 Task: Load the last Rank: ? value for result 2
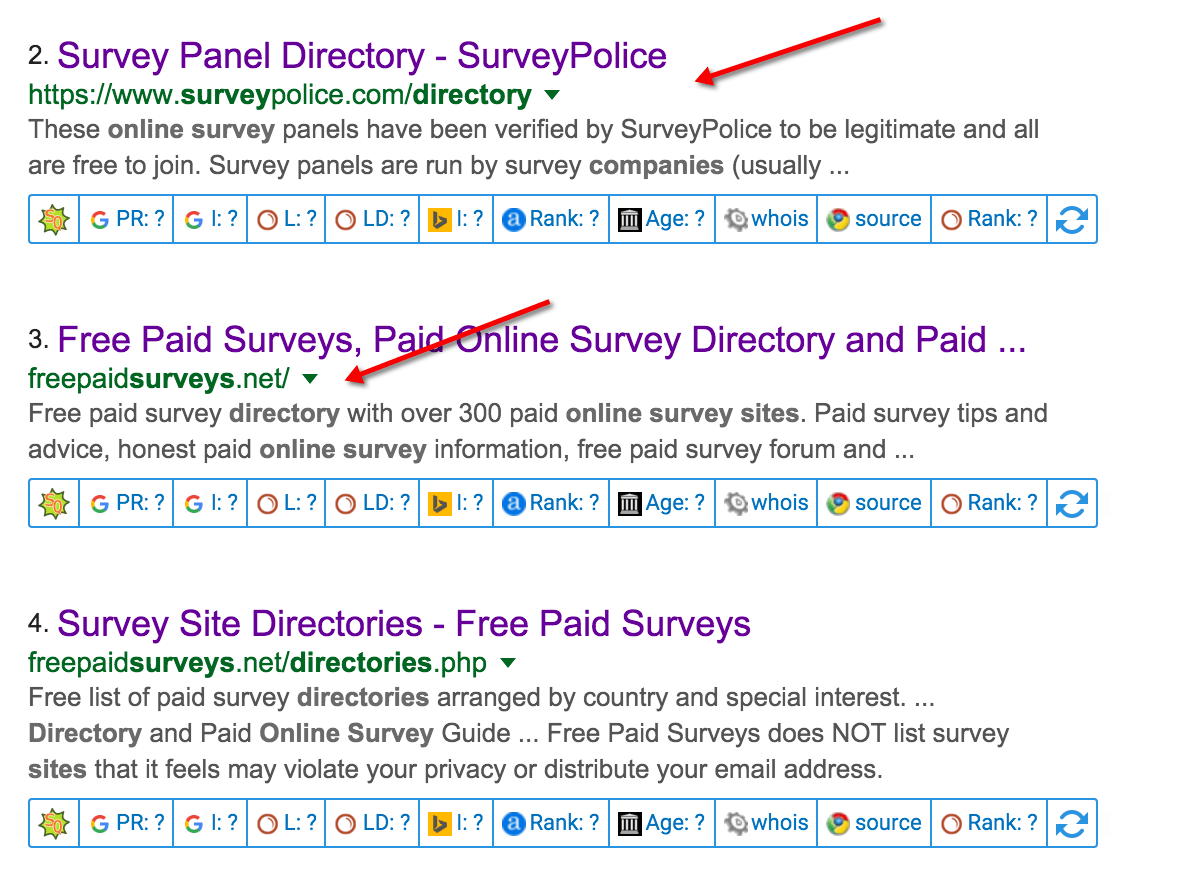(989, 219)
